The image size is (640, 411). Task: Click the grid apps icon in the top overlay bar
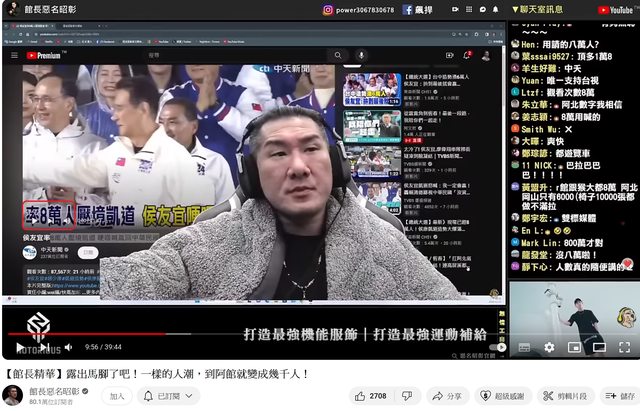pos(469,9)
